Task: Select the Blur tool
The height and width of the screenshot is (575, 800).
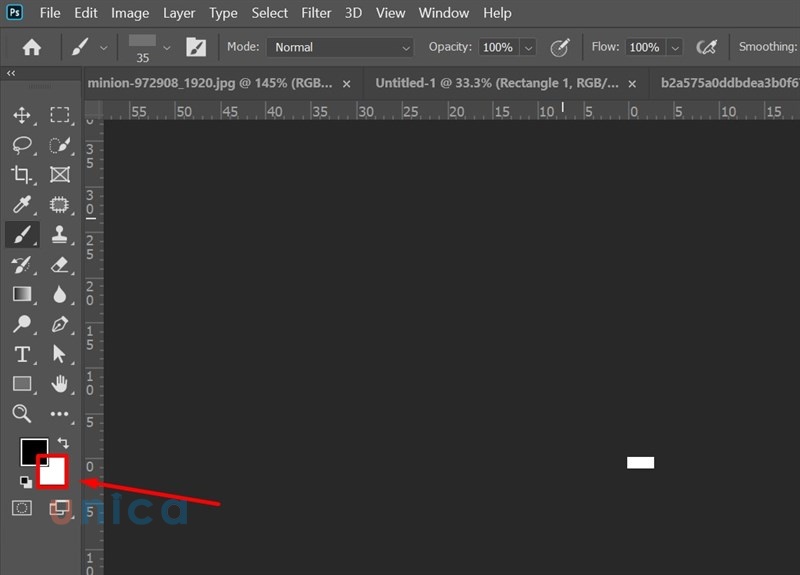Action: point(60,294)
